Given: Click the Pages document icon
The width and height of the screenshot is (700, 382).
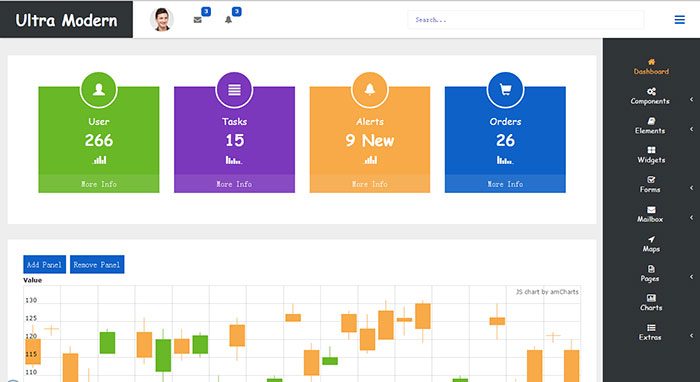Looking at the screenshot, I should (651, 269).
